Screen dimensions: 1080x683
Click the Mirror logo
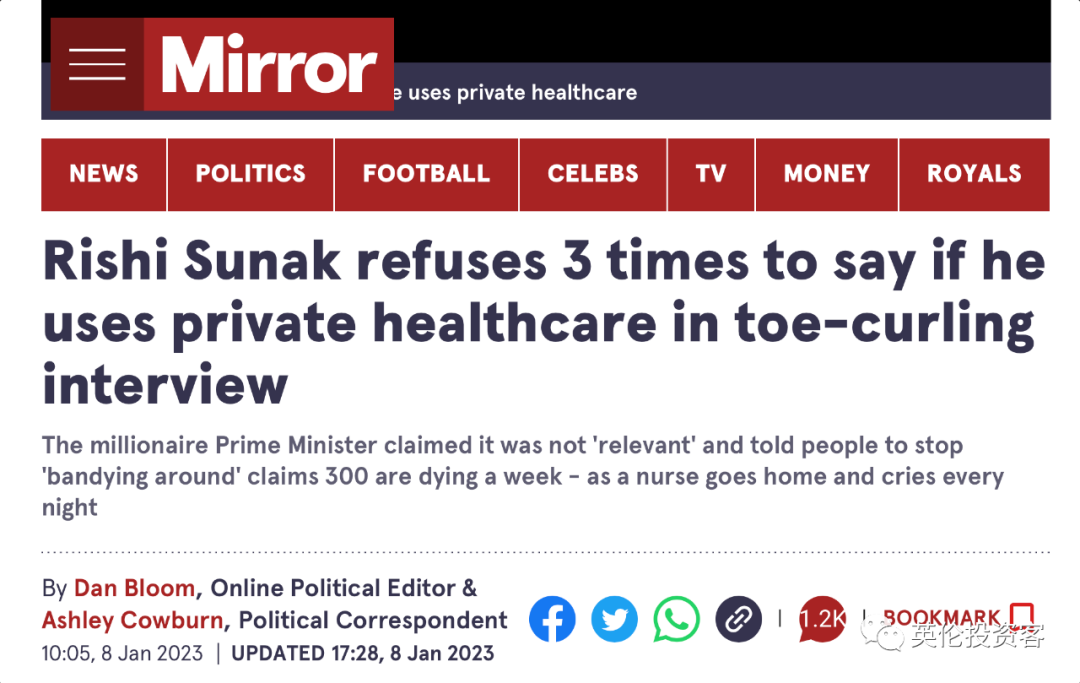tap(269, 65)
